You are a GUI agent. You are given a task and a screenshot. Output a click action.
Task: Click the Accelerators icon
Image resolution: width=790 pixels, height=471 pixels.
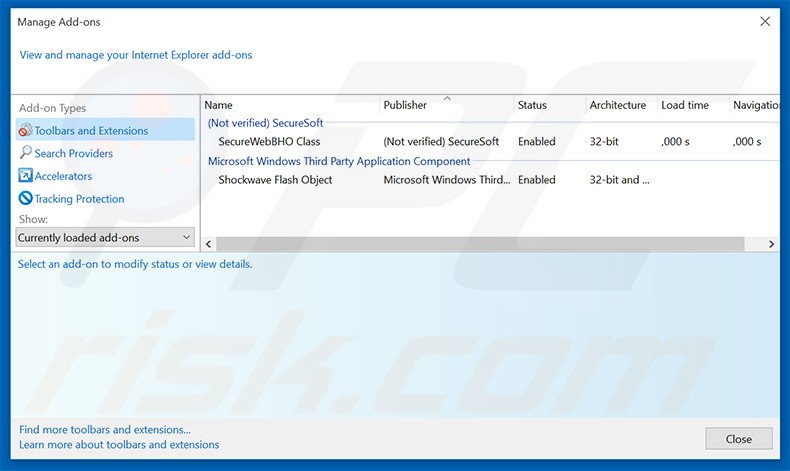tap(25, 176)
